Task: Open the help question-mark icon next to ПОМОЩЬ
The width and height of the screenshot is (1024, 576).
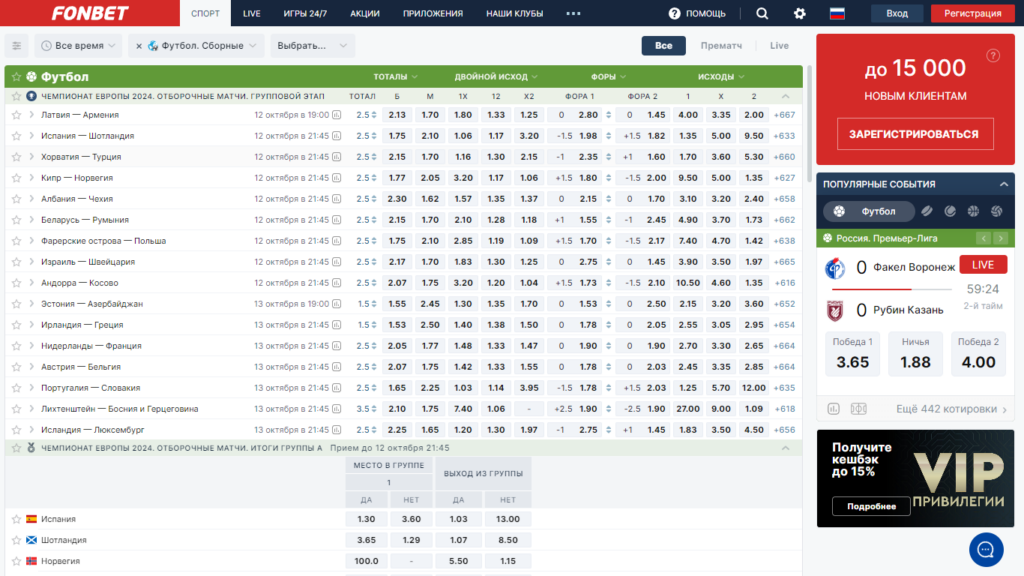Action: (675, 13)
